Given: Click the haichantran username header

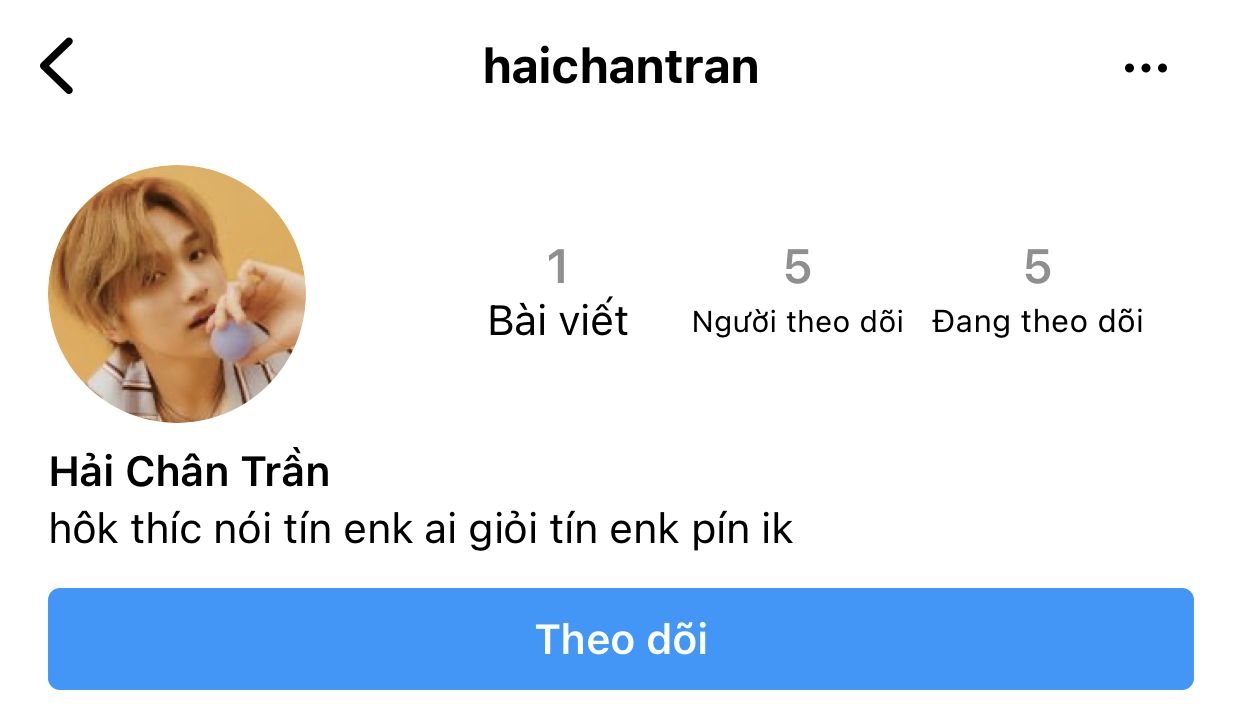Looking at the screenshot, I should (x=621, y=67).
